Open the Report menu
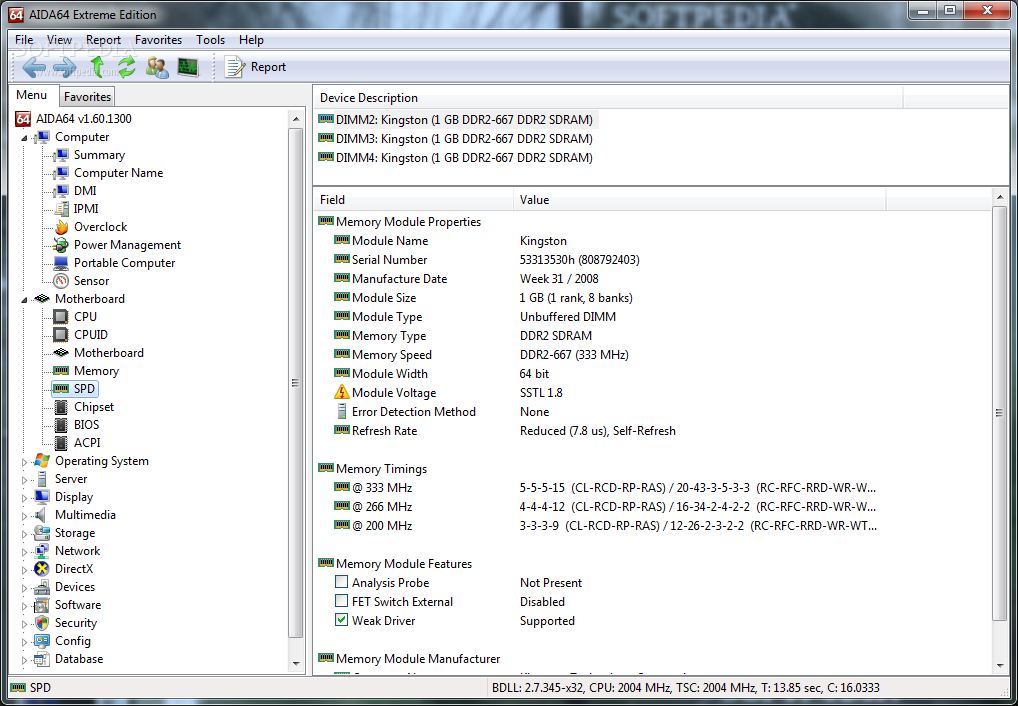The image size is (1018, 706). (x=103, y=40)
